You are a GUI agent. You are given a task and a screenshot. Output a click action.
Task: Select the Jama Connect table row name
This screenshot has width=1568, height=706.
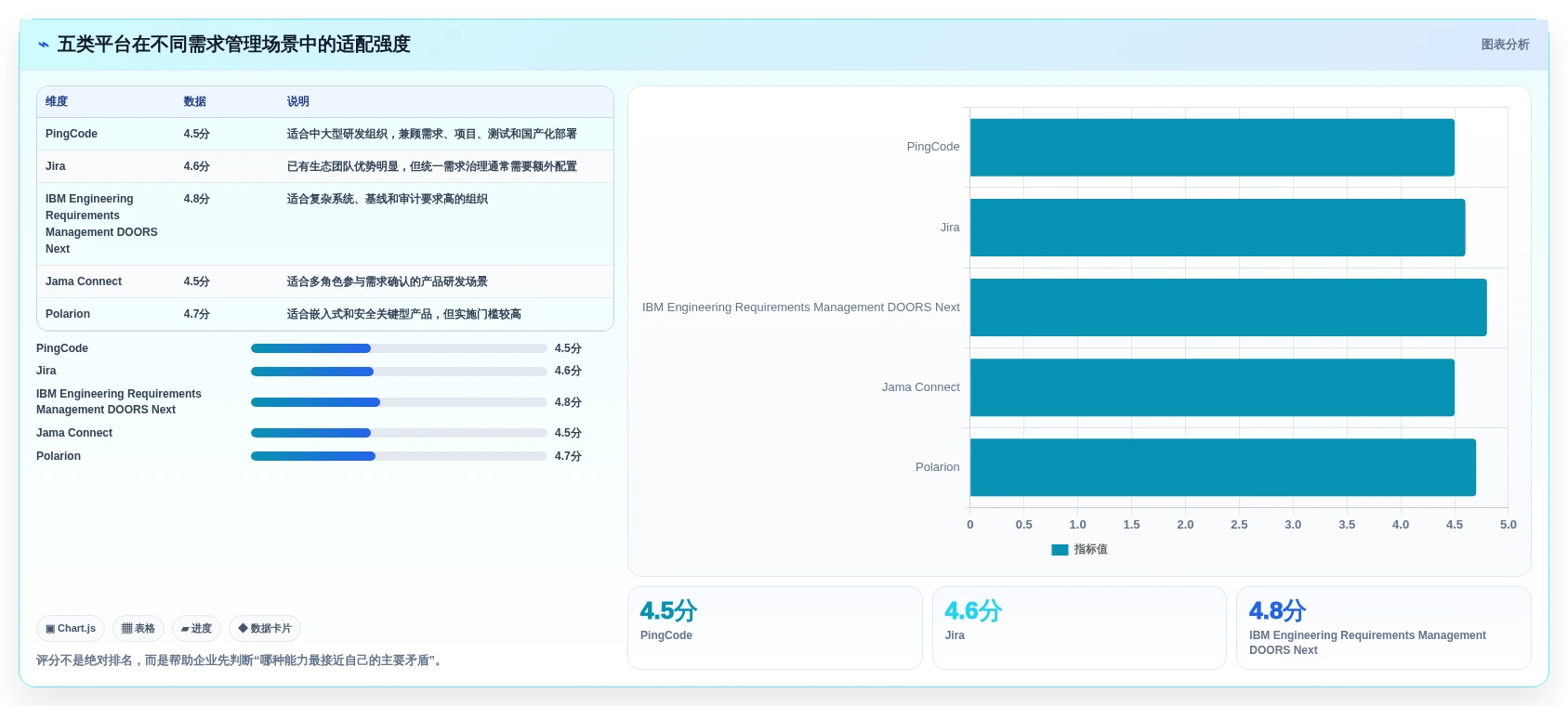pyautogui.click(x=84, y=281)
